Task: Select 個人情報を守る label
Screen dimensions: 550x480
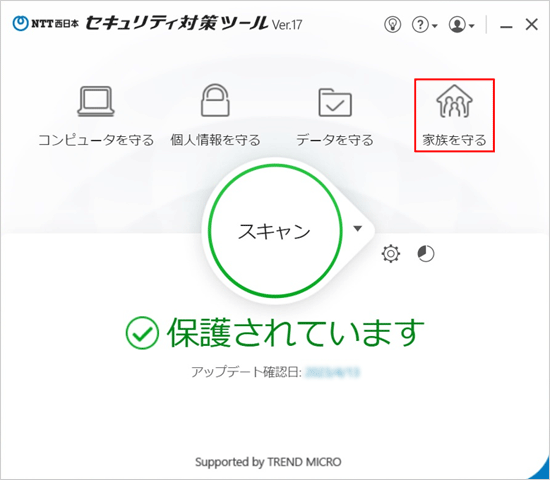Action: 215,140
